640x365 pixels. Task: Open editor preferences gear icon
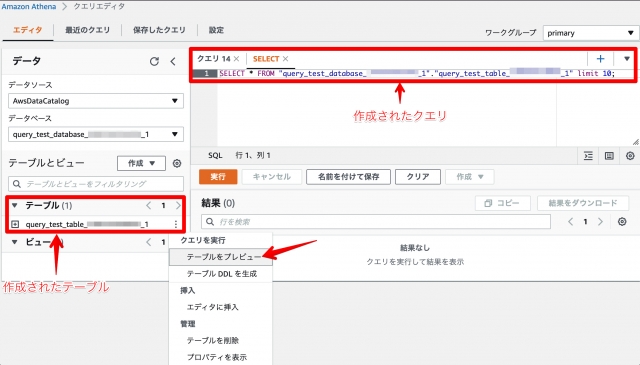(x=630, y=156)
